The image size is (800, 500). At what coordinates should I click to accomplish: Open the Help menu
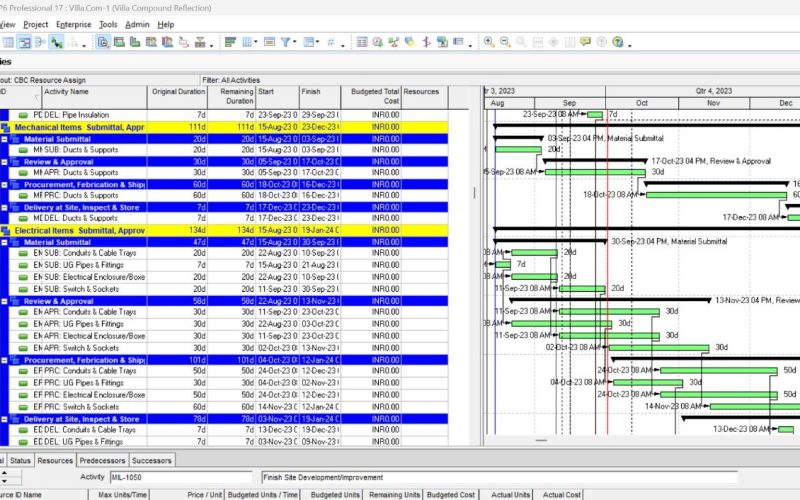coord(166,24)
